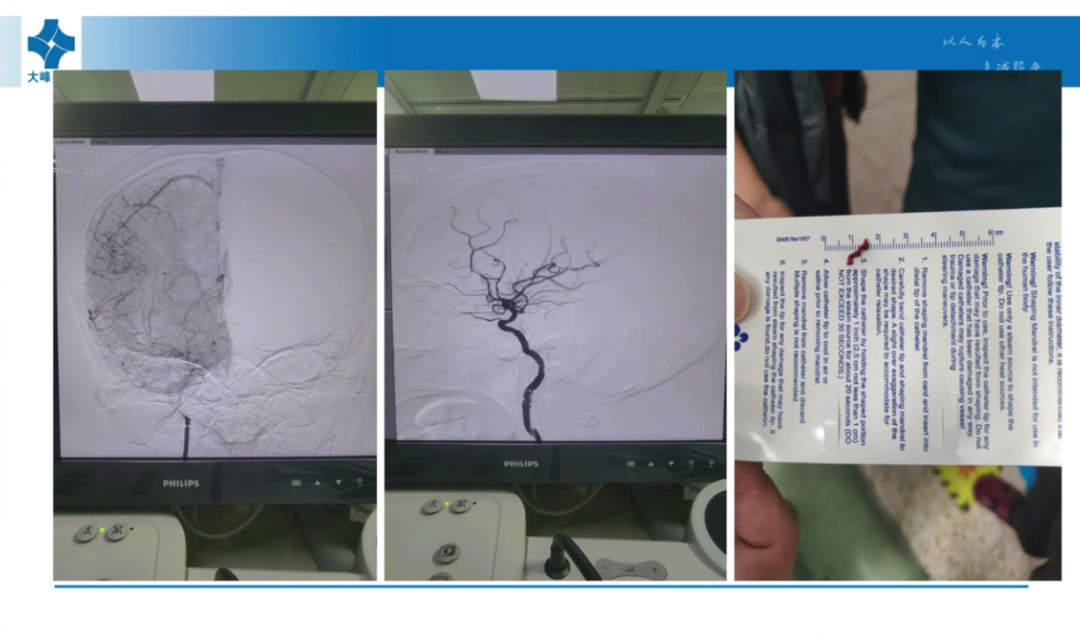Click the left round button under the middle monitor
Image resolution: width=1080 pixels, height=637 pixels.
[x=432, y=508]
